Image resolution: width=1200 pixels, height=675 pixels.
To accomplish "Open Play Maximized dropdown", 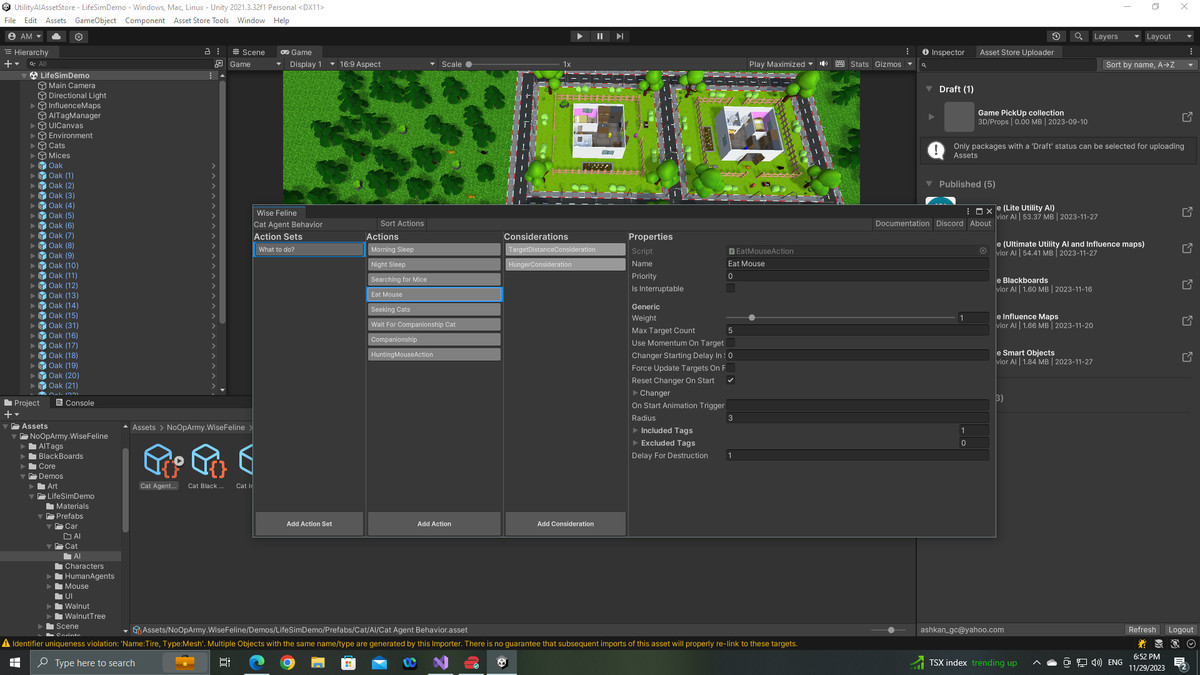I will click(x=781, y=64).
